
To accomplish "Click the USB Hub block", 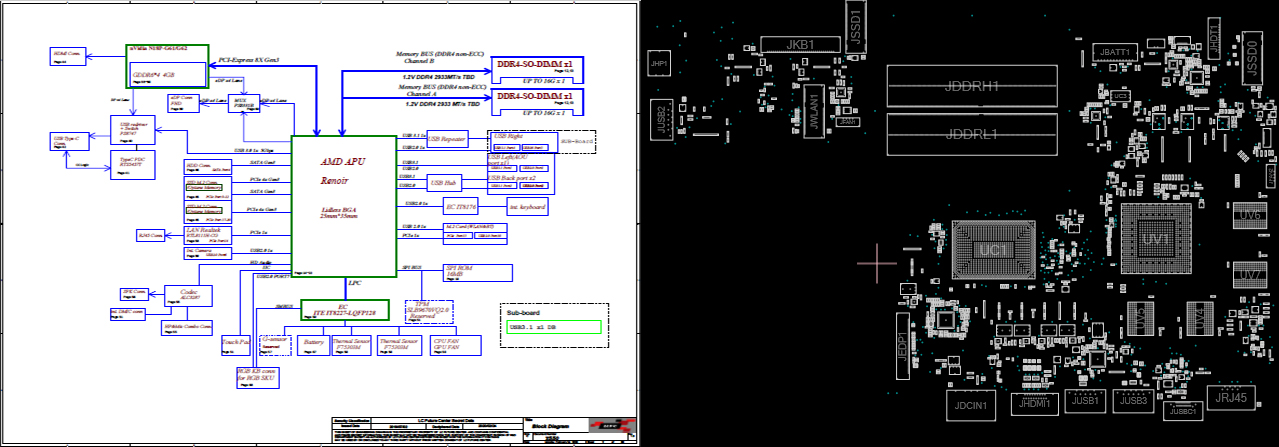I will pyautogui.click(x=444, y=182).
